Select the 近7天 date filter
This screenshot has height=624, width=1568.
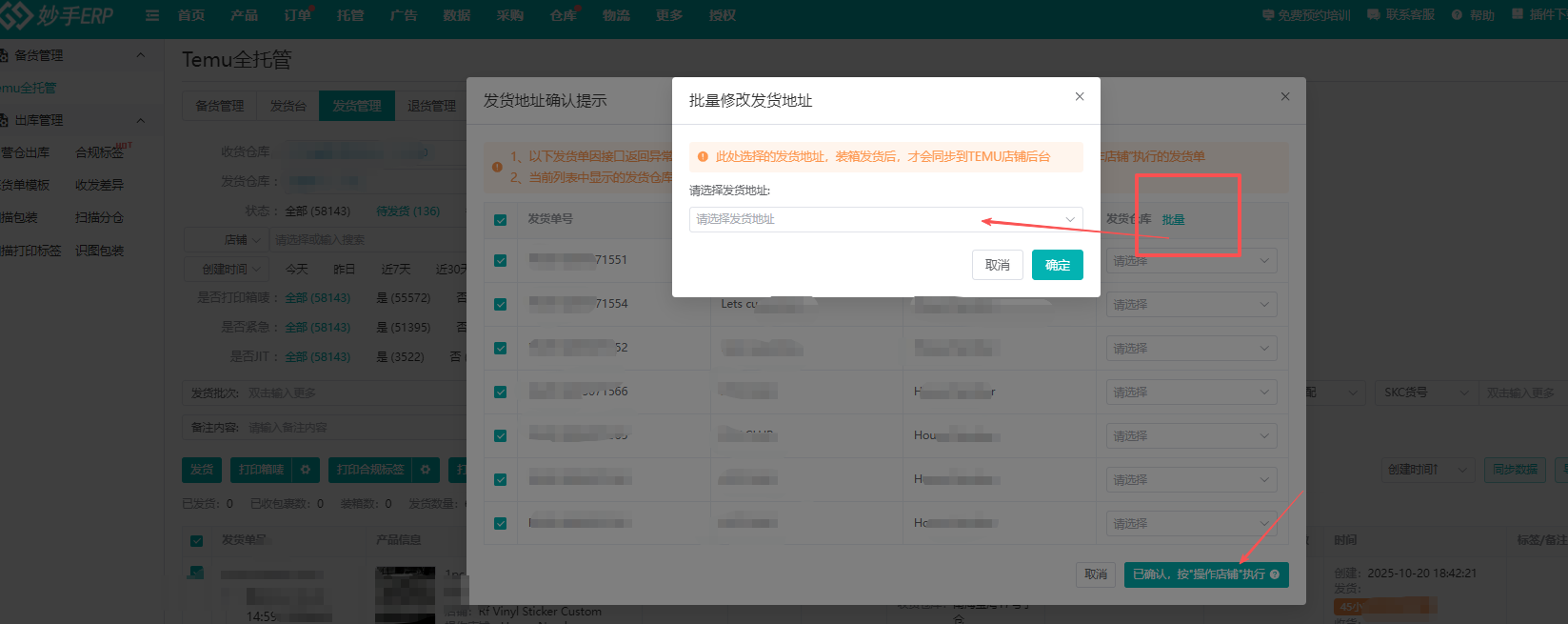(396, 270)
